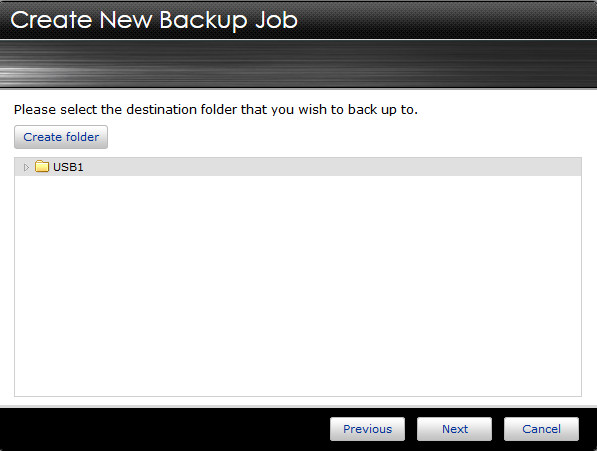Go to the Next wizard step
This screenshot has width=597, height=451.
pyautogui.click(x=454, y=429)
